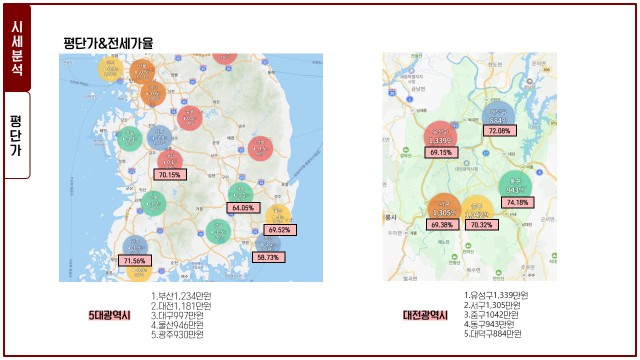
Task: Open the 시세분석 side tab
Action: click(x=17, y=48)
